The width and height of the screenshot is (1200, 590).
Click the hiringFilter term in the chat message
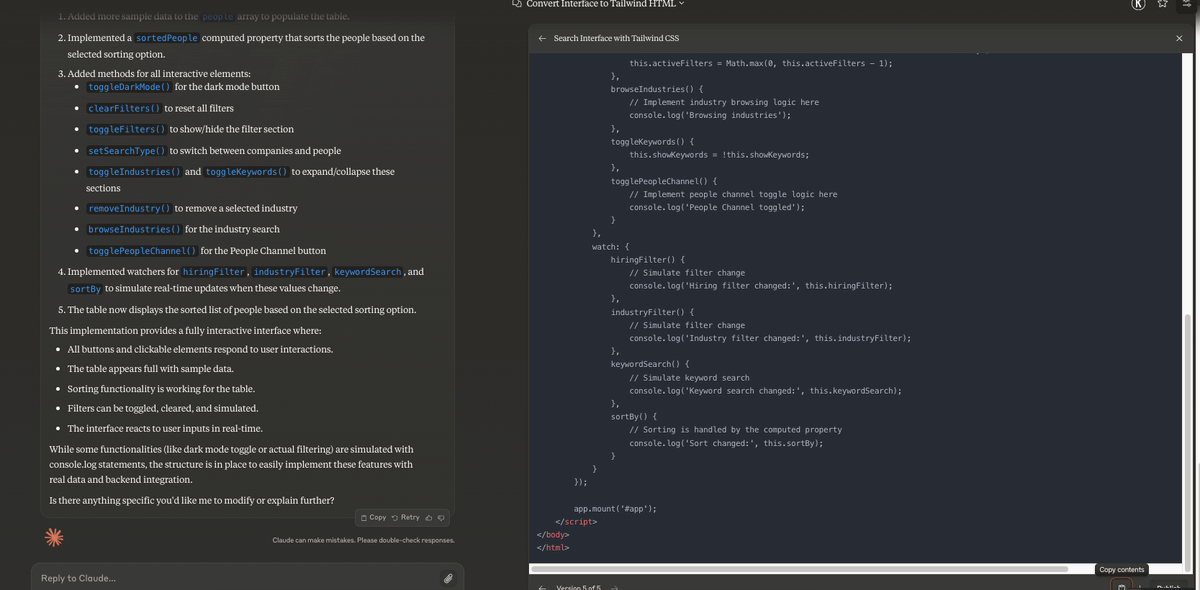(214, 272)
